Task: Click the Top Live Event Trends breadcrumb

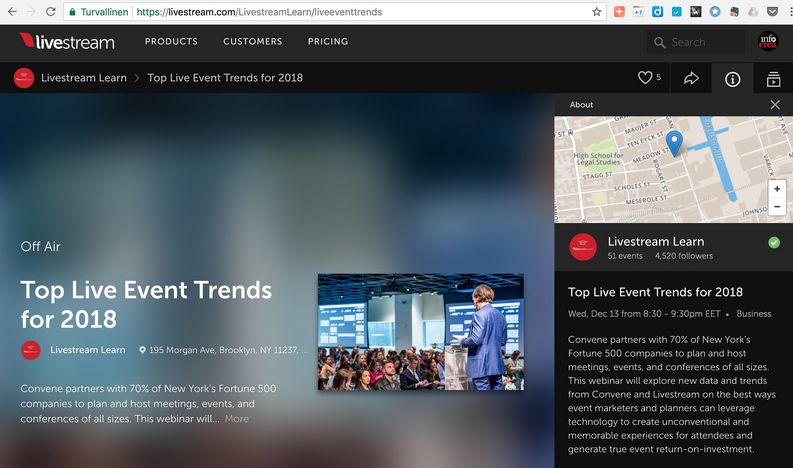Action: tap(225, 78)
